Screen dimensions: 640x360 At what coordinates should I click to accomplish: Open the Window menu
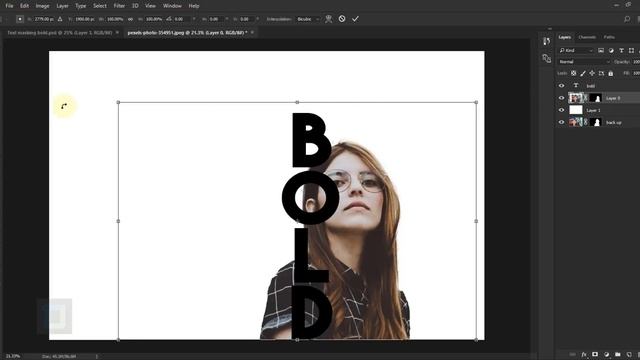click(x=172, y=6)
